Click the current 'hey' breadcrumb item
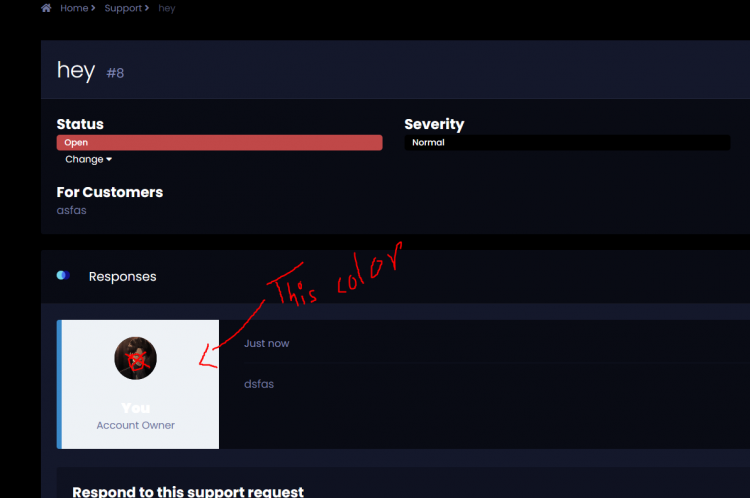The width and height of the screenshot is (750, 498). (166, 8)
